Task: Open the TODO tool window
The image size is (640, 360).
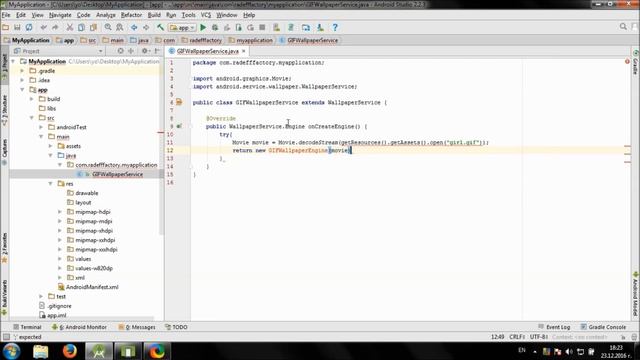Action: tap(176, 327)
